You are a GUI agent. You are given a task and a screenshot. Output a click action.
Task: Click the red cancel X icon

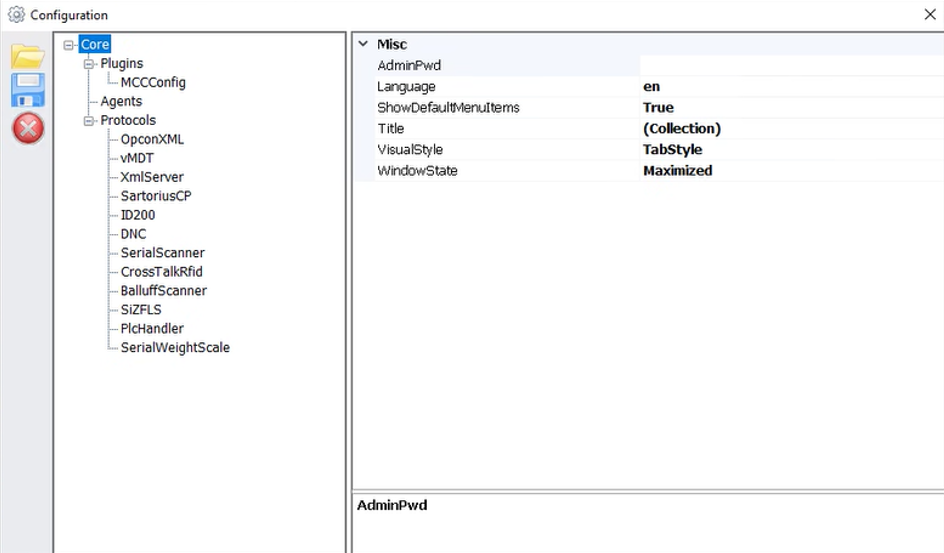(x=27, y=127)
